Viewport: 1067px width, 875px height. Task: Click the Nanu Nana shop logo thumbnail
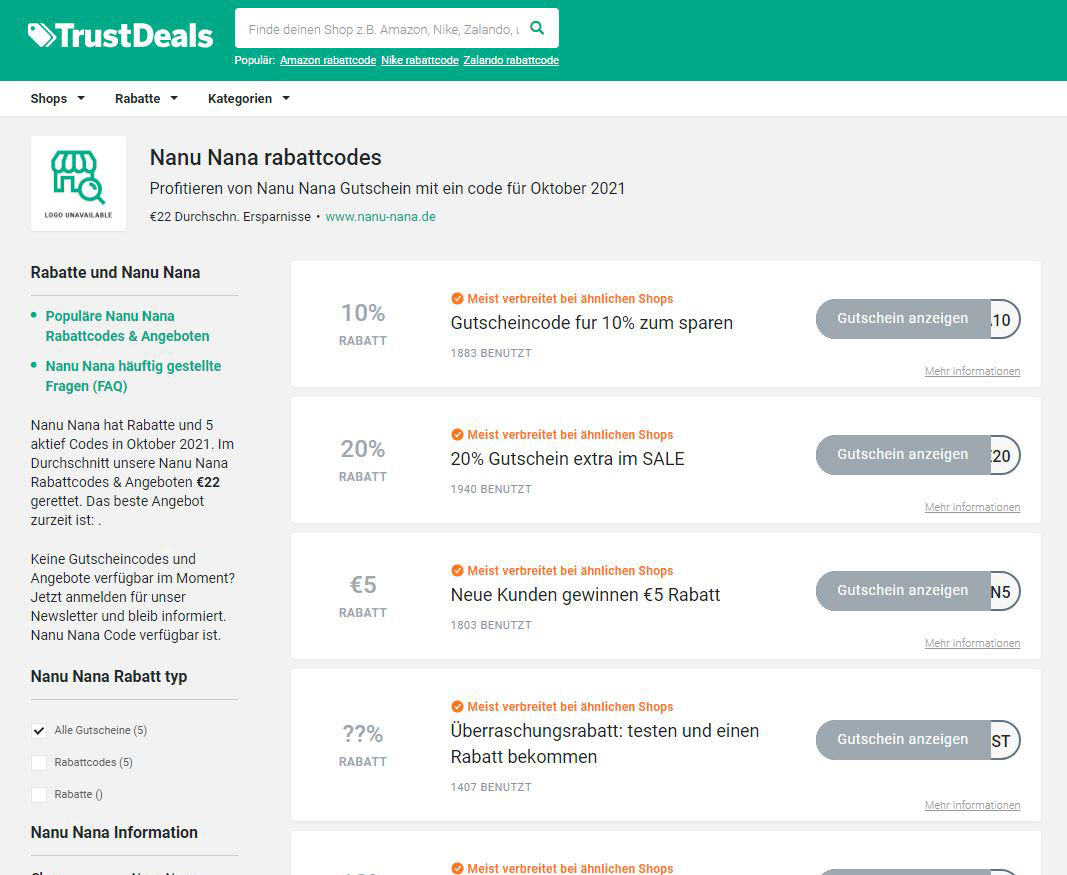pyautogui.click(x=78, y=183)
